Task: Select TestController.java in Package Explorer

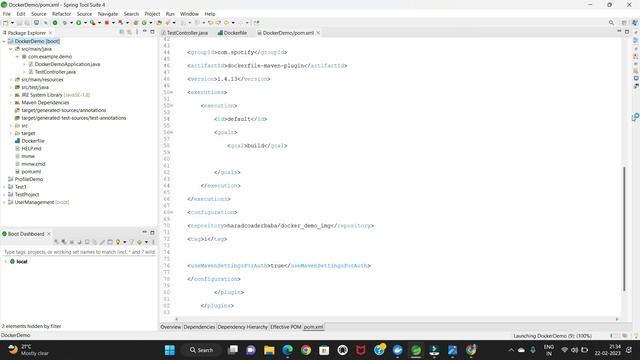Action: click(x=55, y=72)
